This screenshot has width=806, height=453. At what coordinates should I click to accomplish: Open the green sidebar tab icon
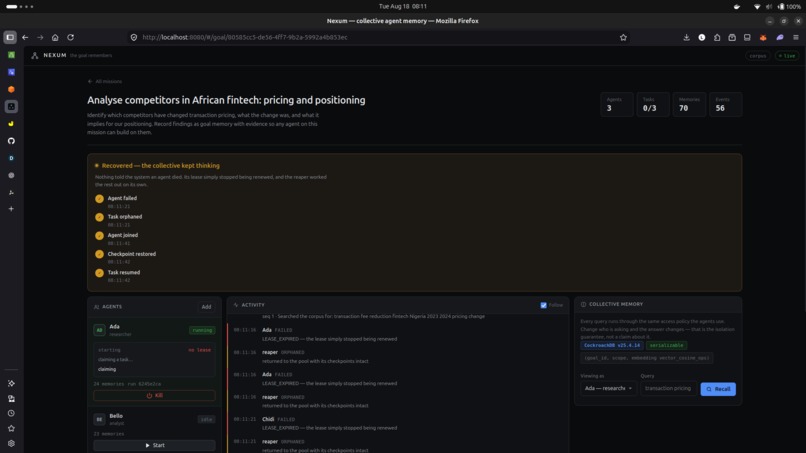coord(11,55)
